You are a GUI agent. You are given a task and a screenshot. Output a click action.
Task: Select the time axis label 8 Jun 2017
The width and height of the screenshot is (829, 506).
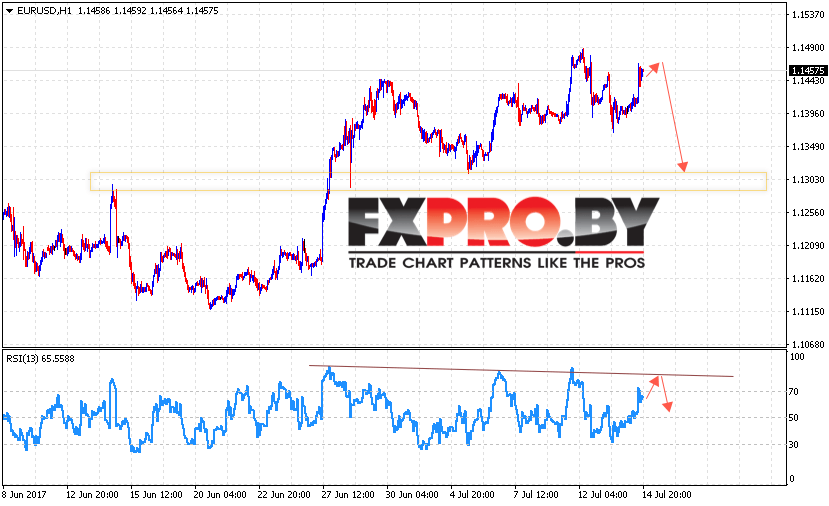click(24, 495)
